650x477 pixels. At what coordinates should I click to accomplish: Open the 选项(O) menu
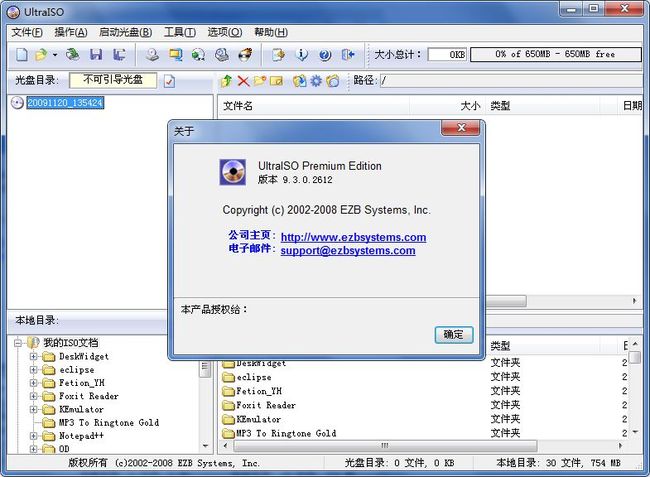(224, 32)
